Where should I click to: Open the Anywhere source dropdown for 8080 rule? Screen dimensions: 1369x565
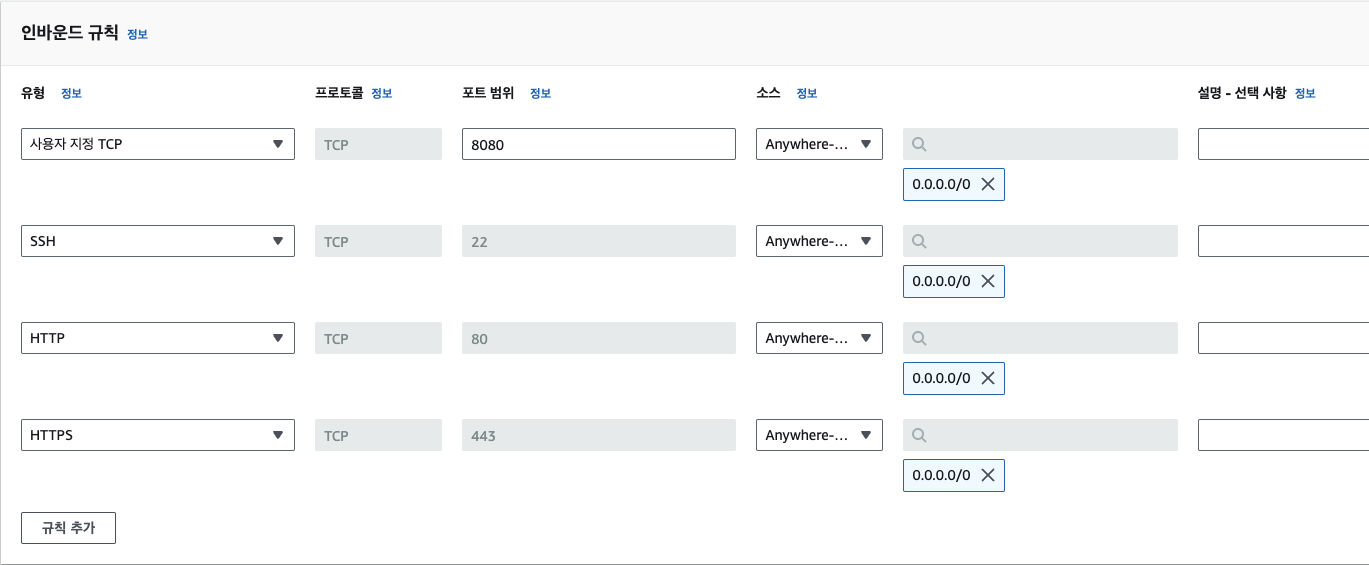coord(819,144)
